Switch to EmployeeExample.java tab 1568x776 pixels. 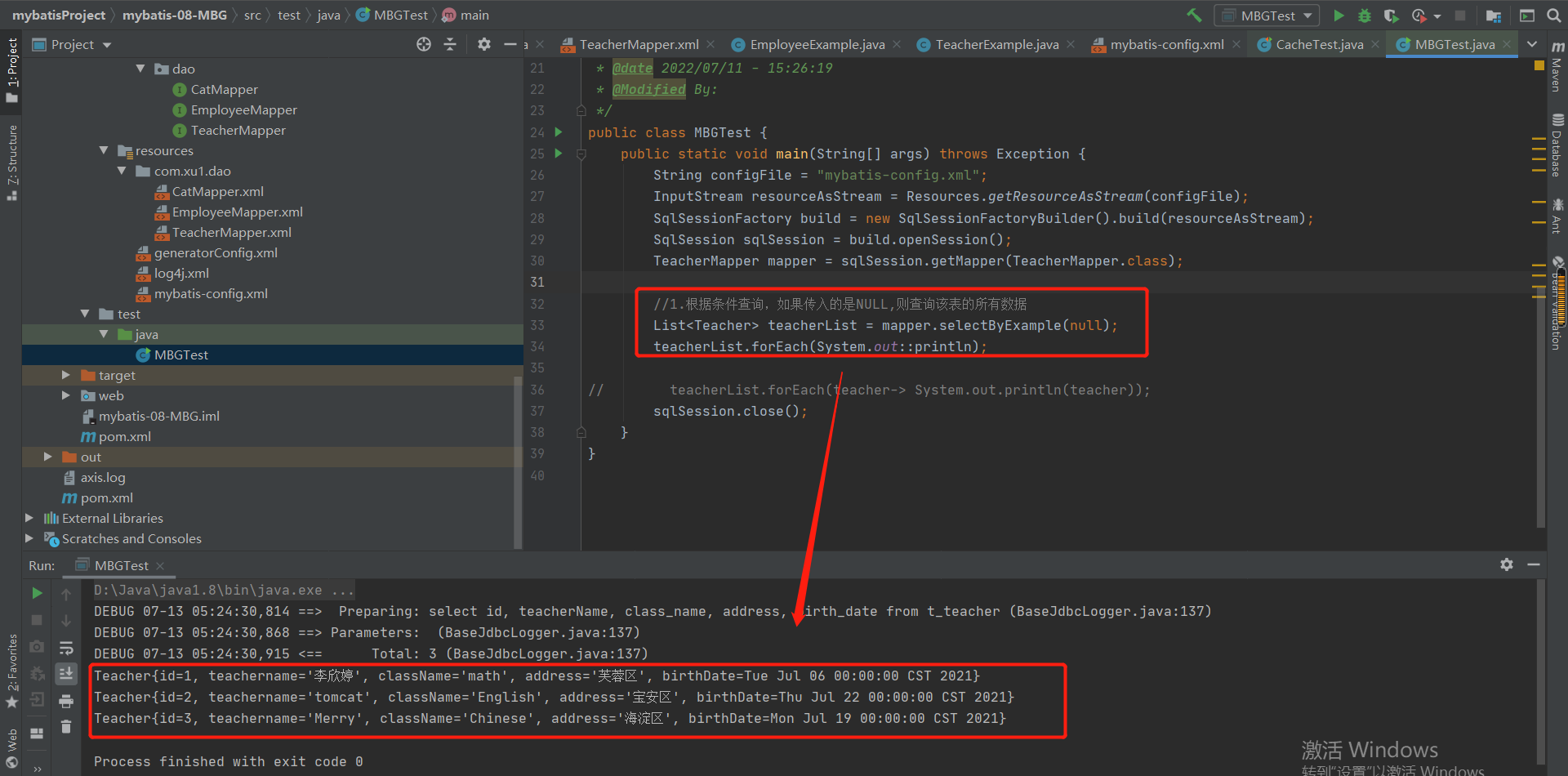pyautogui.click(x=817, y=44)
